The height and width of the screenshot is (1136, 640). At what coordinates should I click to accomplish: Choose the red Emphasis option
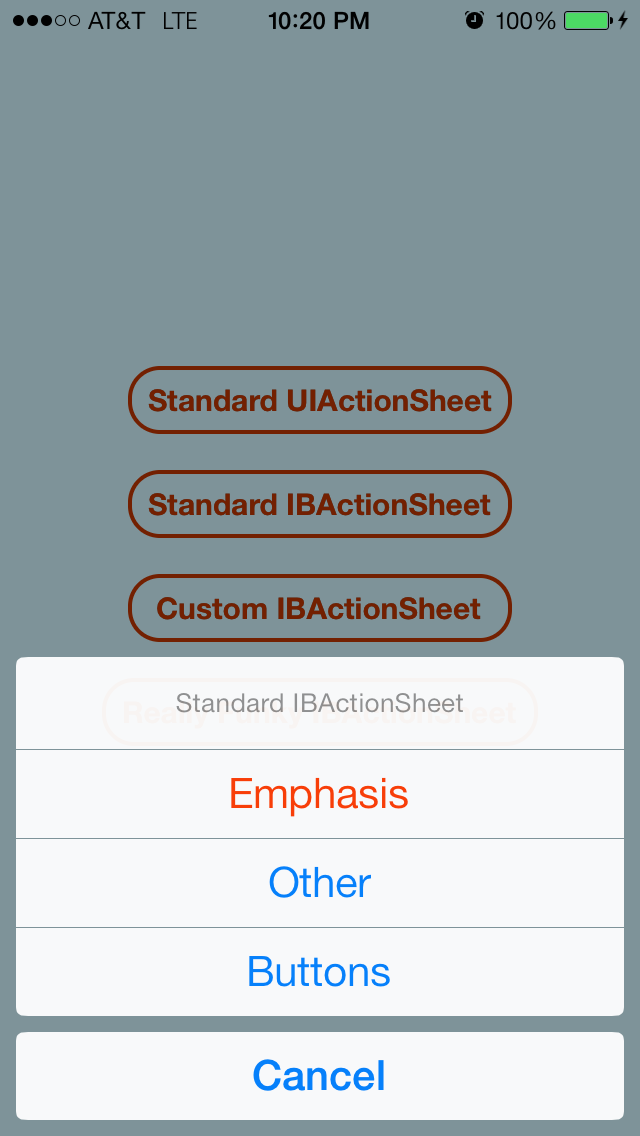point(320,794)
